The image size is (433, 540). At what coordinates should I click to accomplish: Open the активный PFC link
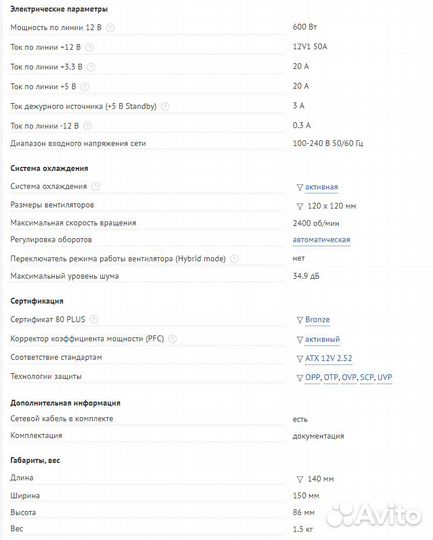322,339
